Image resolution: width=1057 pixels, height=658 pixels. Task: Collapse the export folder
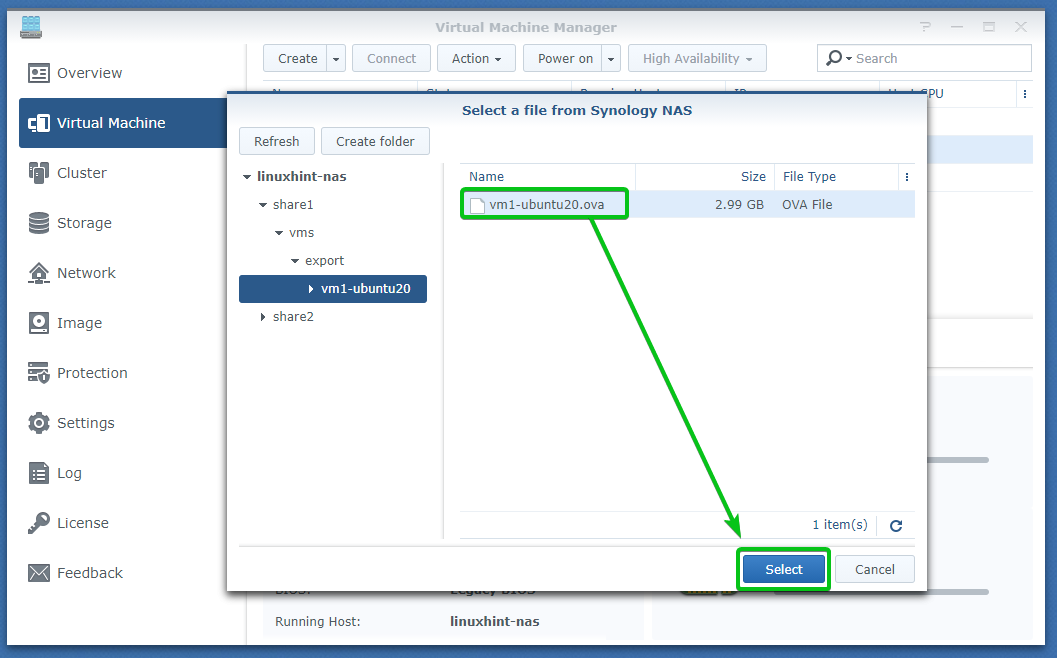pos(295,261)
